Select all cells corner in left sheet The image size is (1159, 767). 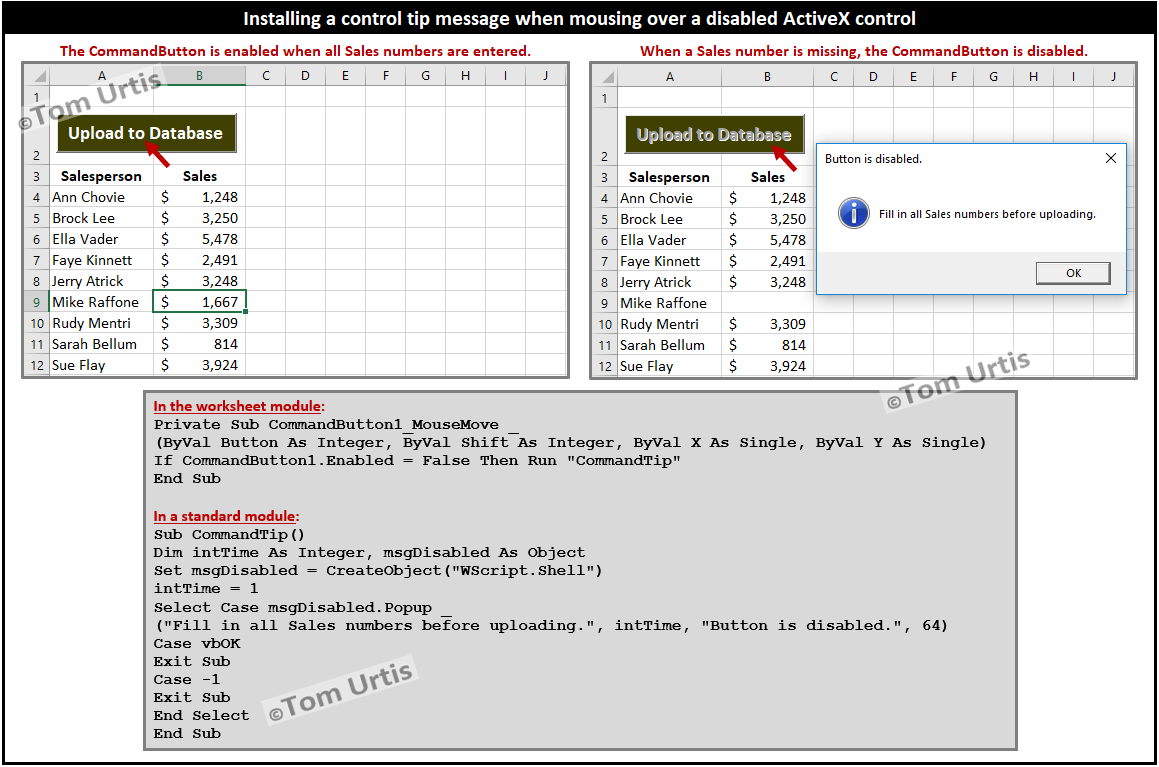pyautogui.click(x=37, y=75)
